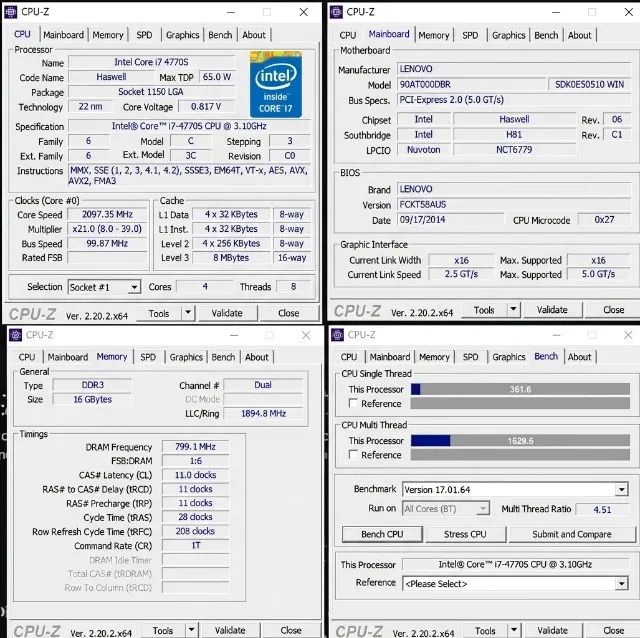Click the BIOS Date value 09/17/2014
640x638 pixels.
click(451, 220)
